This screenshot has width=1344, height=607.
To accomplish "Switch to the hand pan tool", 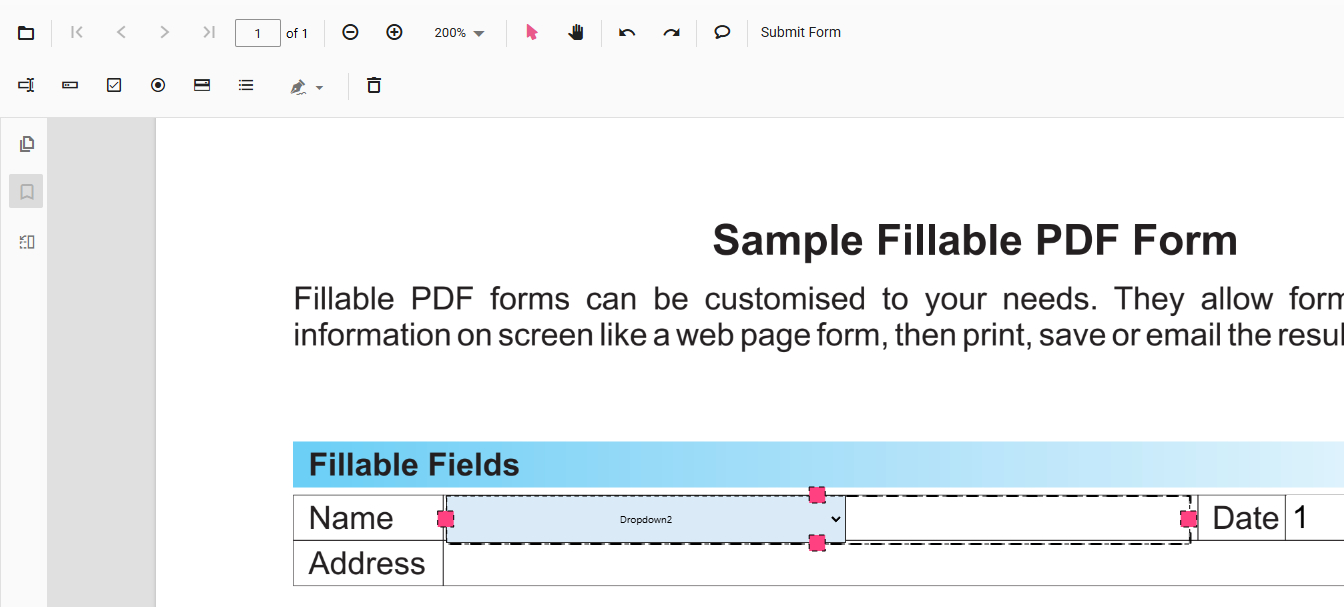I will click(576, 33).
